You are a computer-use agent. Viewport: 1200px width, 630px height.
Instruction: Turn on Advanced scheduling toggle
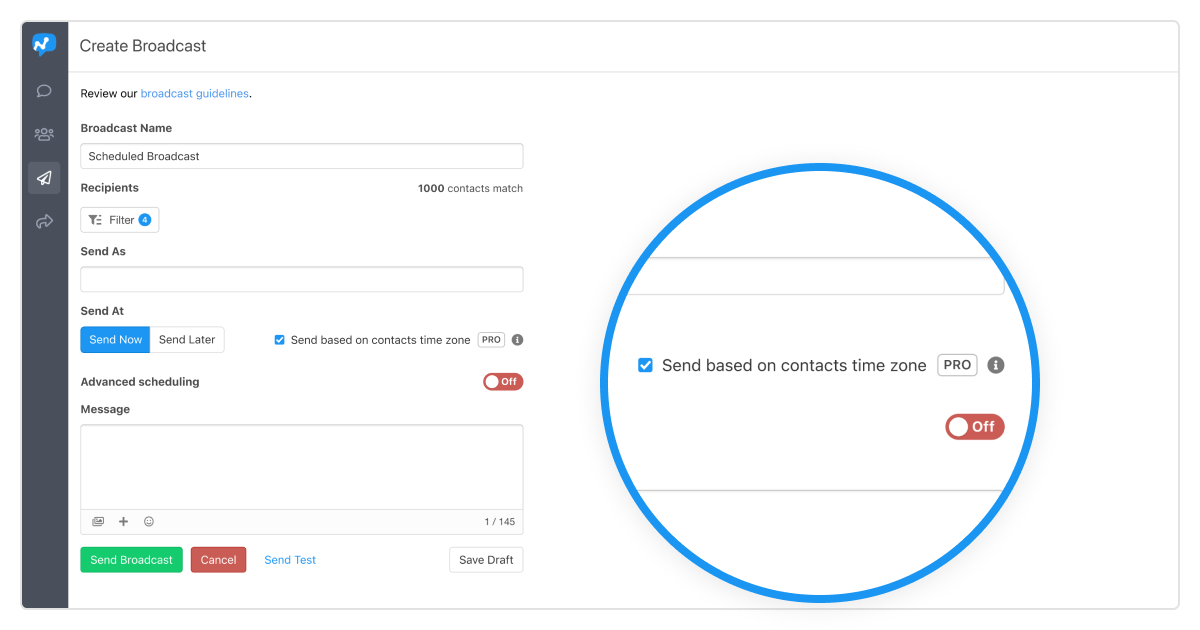pyautogui.click(x=503, y=382)
